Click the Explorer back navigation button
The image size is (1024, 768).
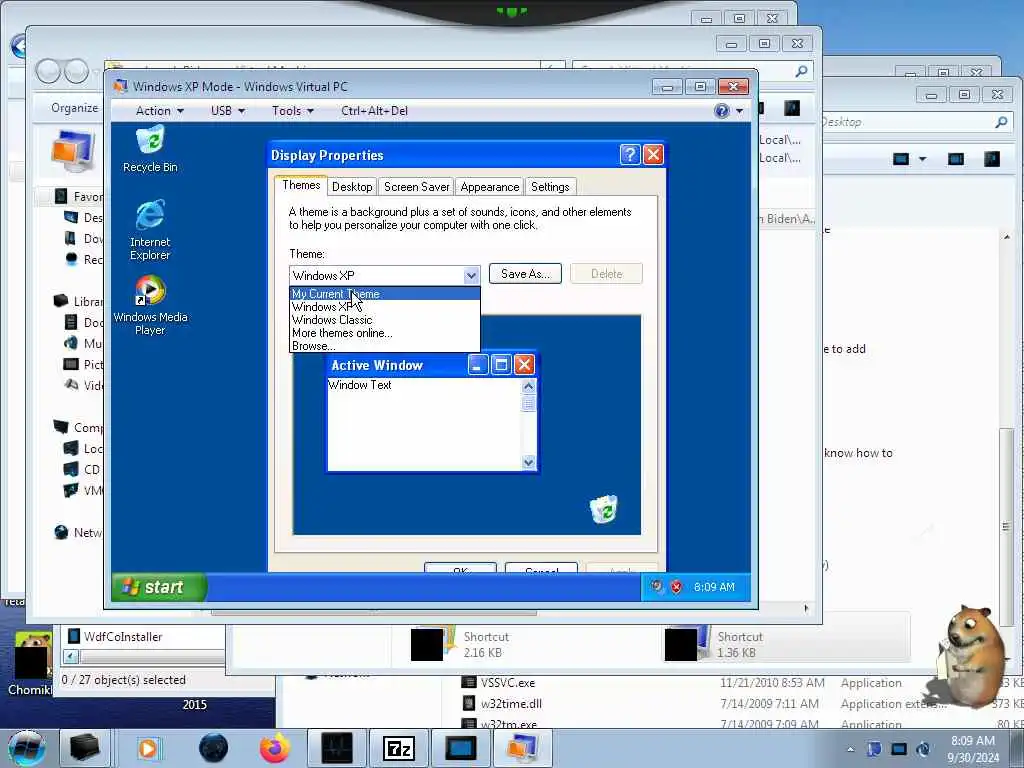48,71
